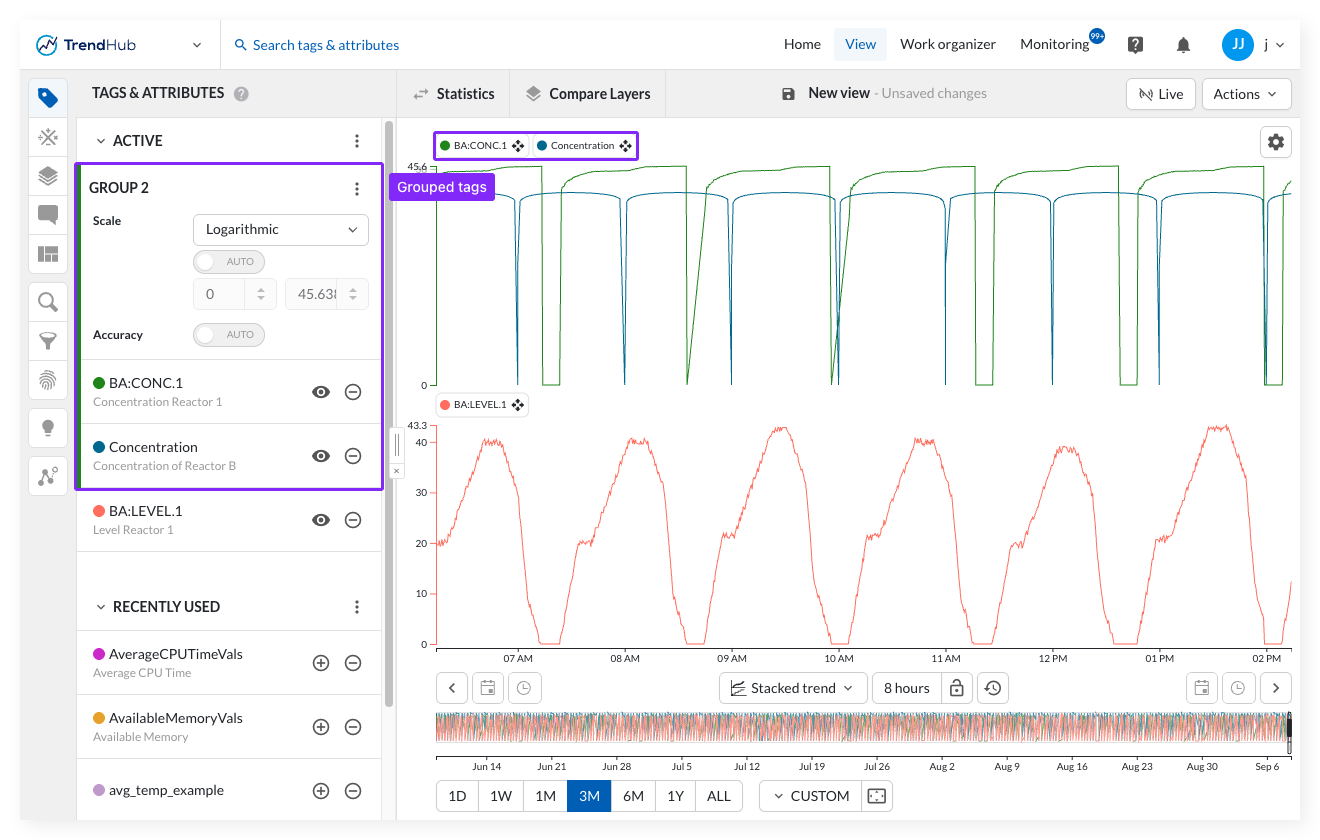Open the Actions dropdown

click(1246, 94)
